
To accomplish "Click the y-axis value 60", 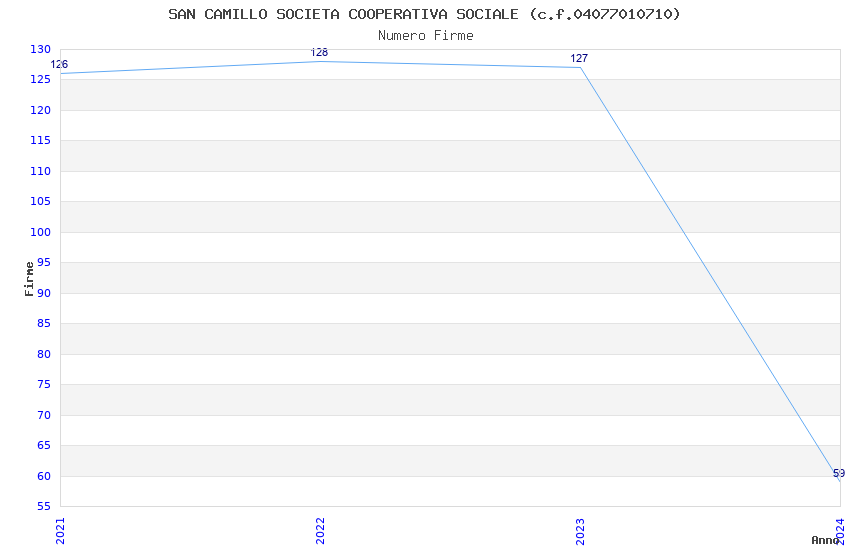I will [43, 476].
